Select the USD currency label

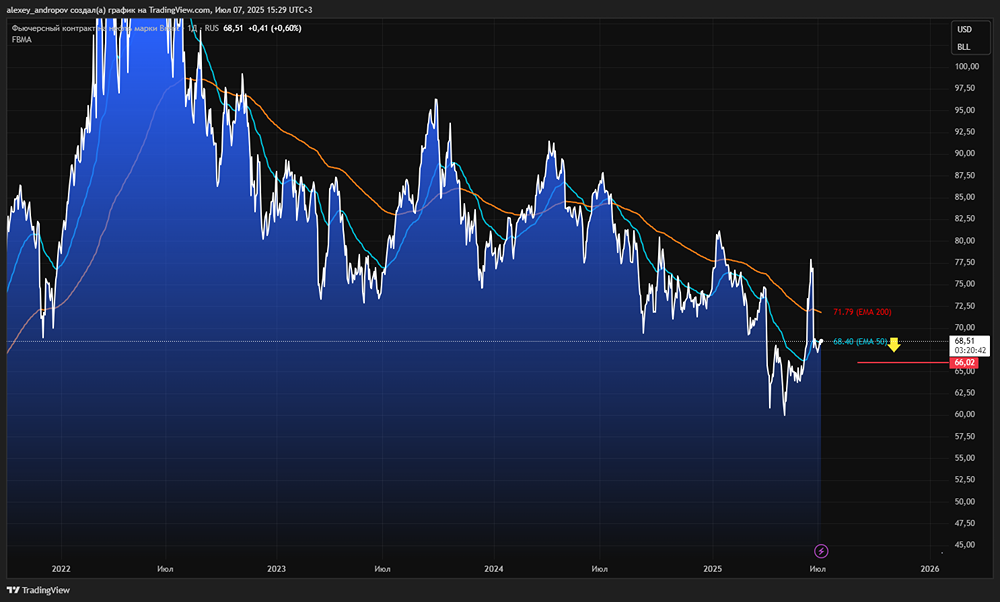(964, 29)
